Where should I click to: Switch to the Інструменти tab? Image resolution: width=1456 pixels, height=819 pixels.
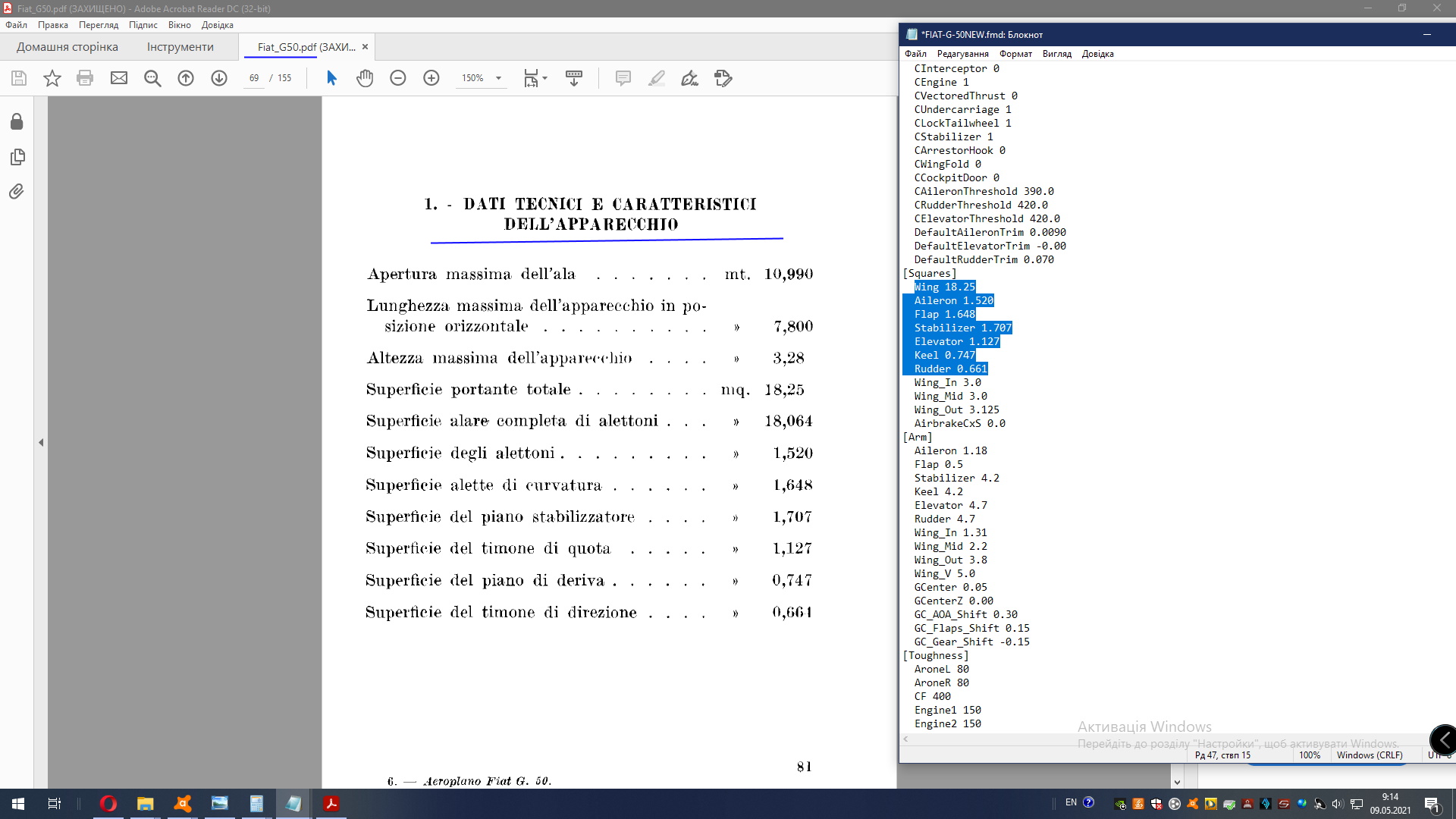pos(180,47)
